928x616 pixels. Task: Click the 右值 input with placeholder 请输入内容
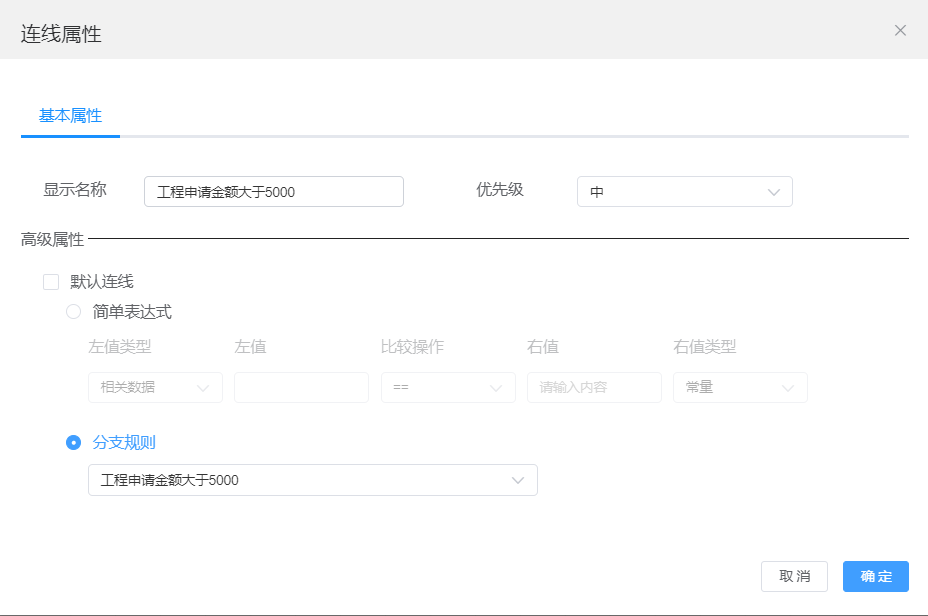pyautogui.click(x=593, y=387)
